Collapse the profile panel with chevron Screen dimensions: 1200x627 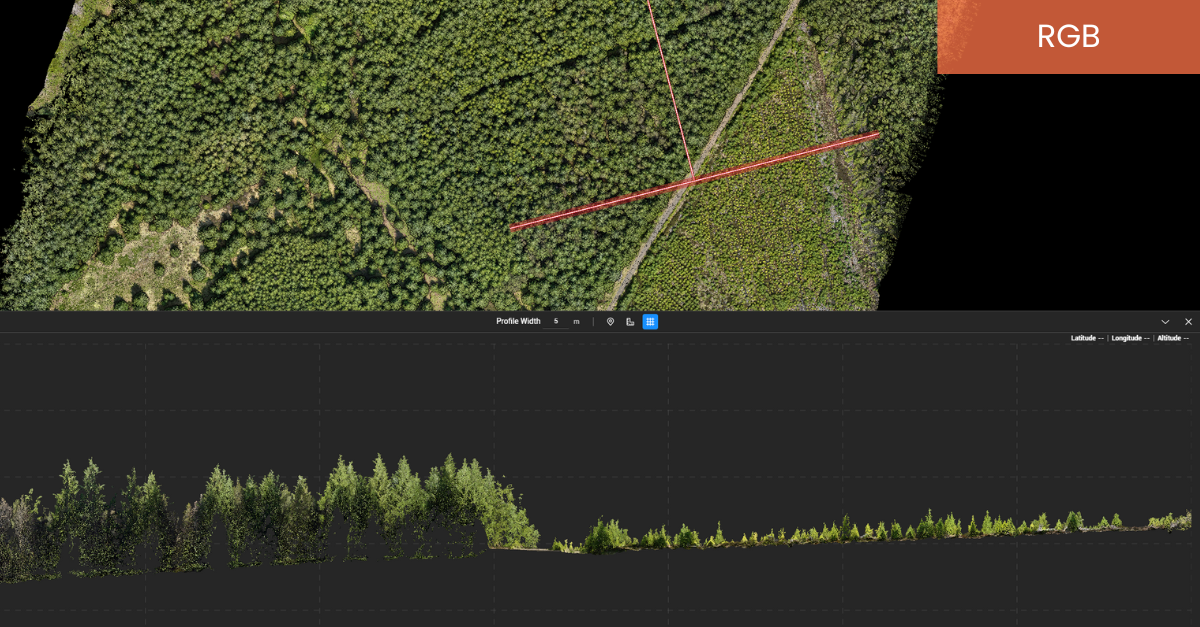click(1165, 322)
